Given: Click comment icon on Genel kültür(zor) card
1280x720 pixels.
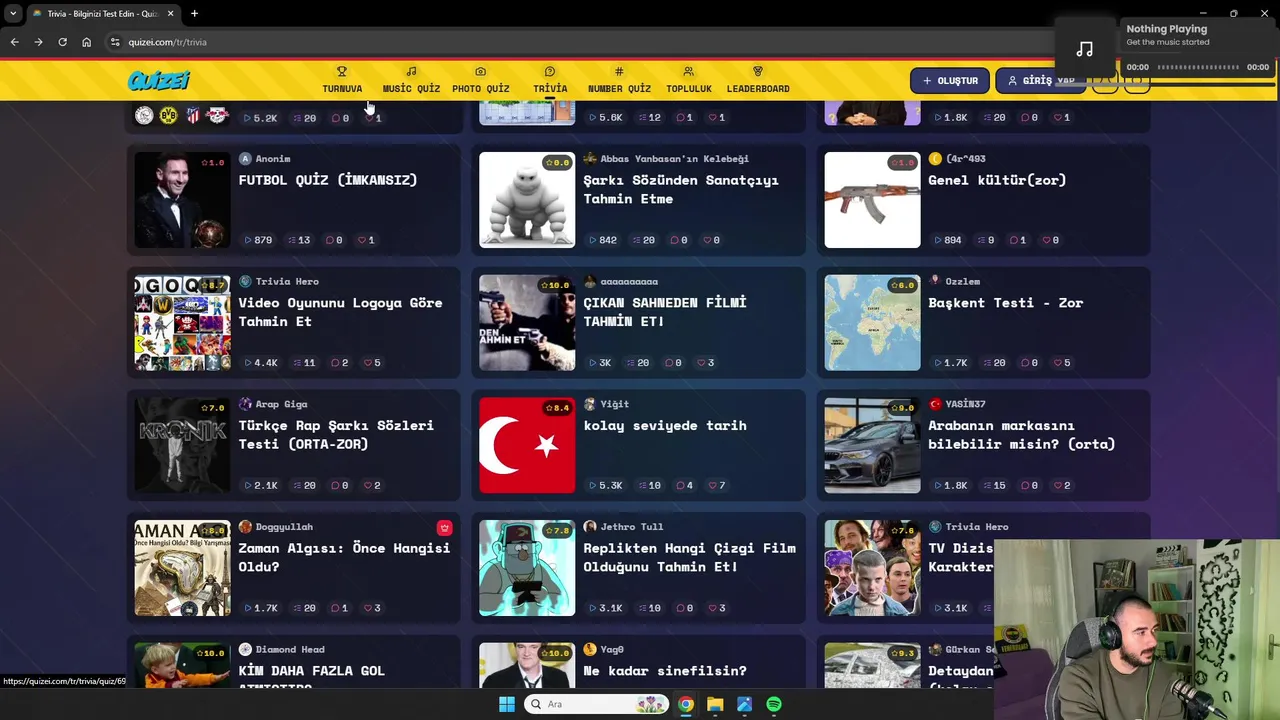Looking at the screenshot, I should 1013,240.
